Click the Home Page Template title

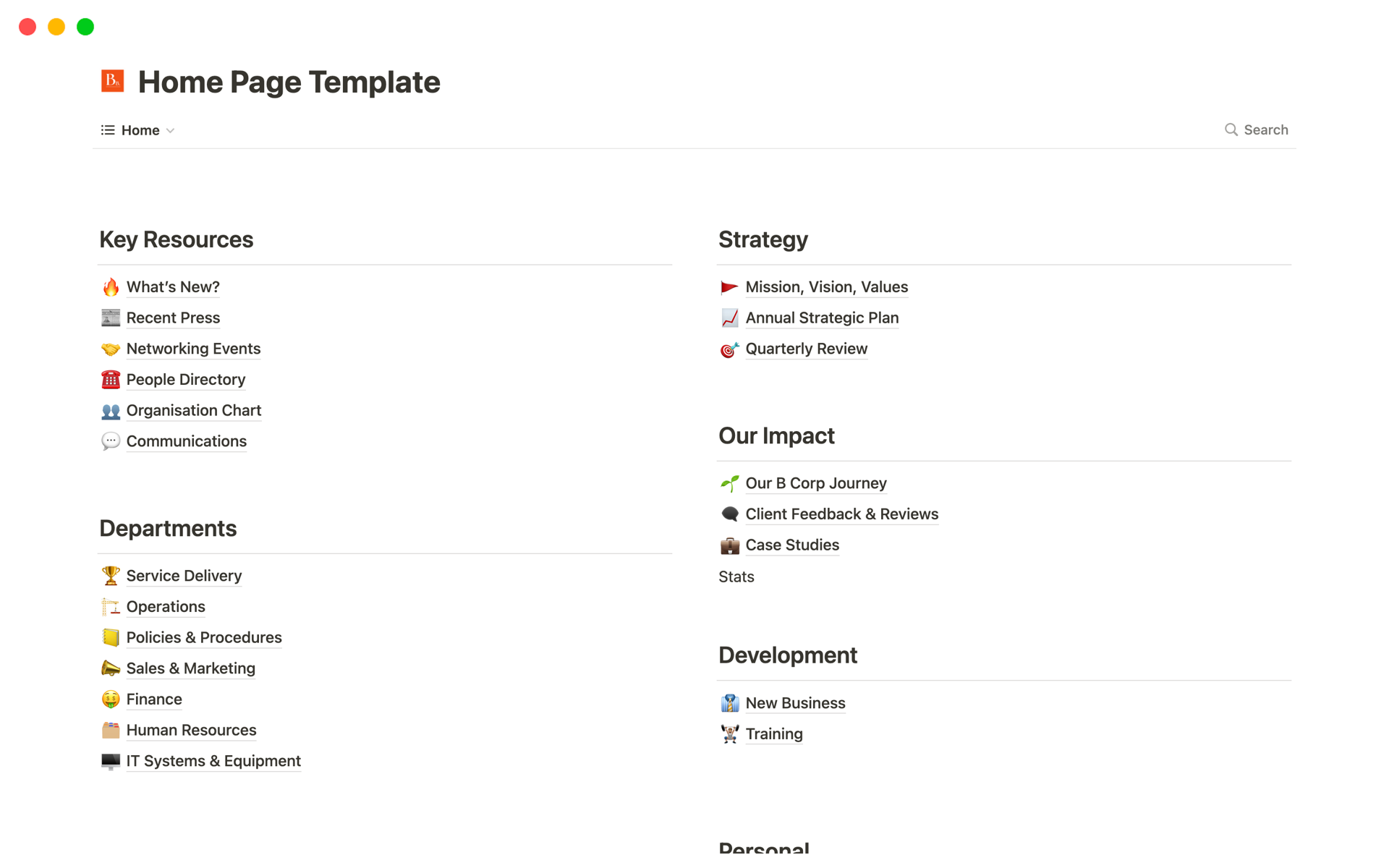(x=289, y=82)
